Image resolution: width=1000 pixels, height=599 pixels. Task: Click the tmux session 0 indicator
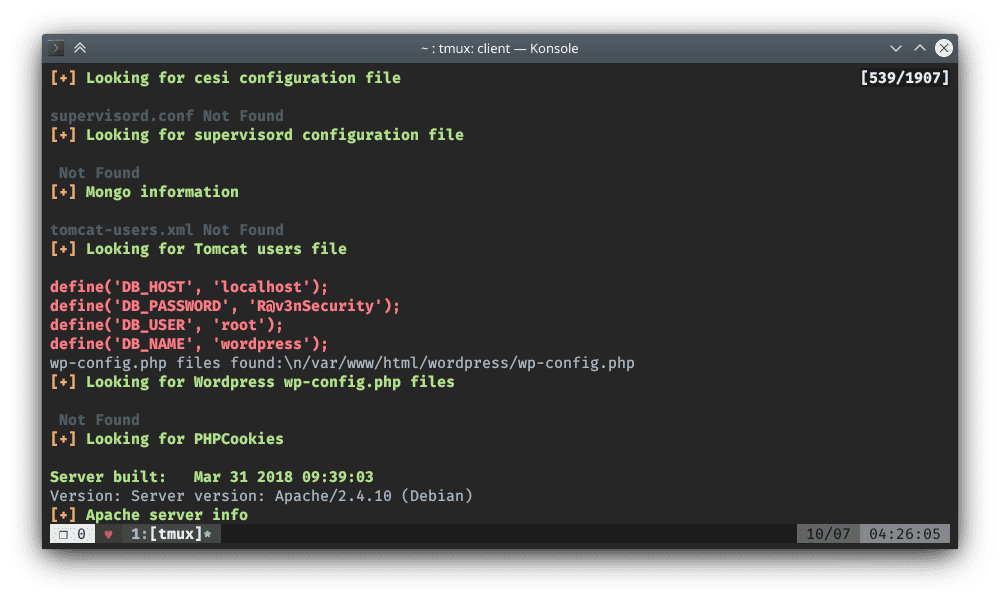[72, 534]
